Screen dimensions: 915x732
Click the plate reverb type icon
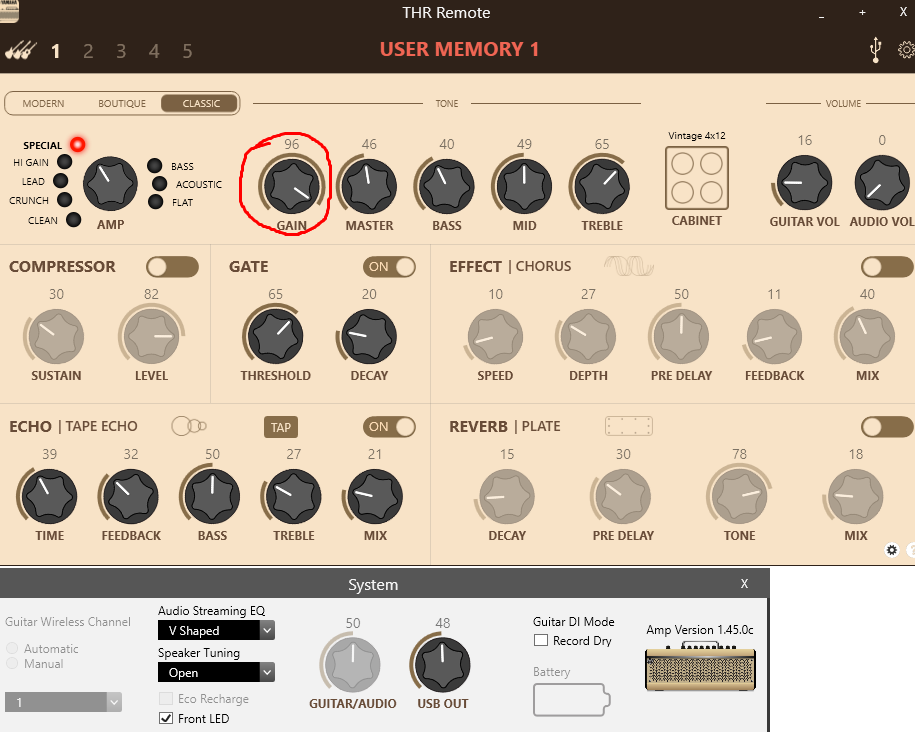[x=628, y=426]
